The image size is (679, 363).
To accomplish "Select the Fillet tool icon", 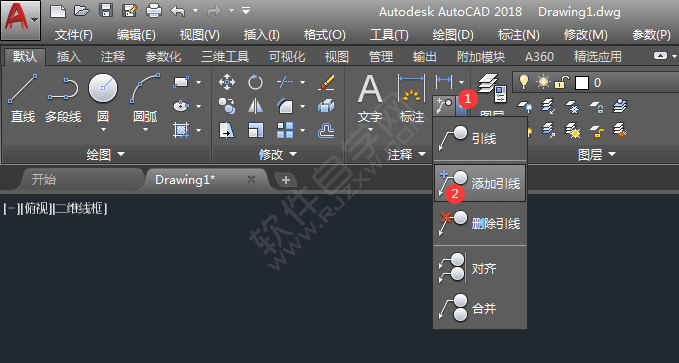I will (x=284, y=106).
